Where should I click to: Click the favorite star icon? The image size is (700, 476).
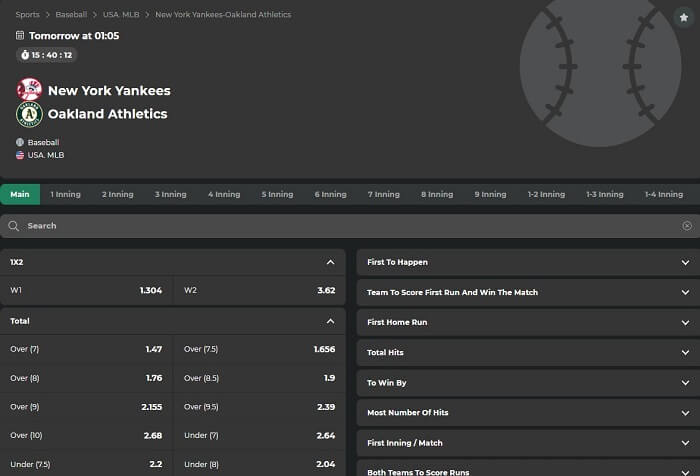[683, 17]
